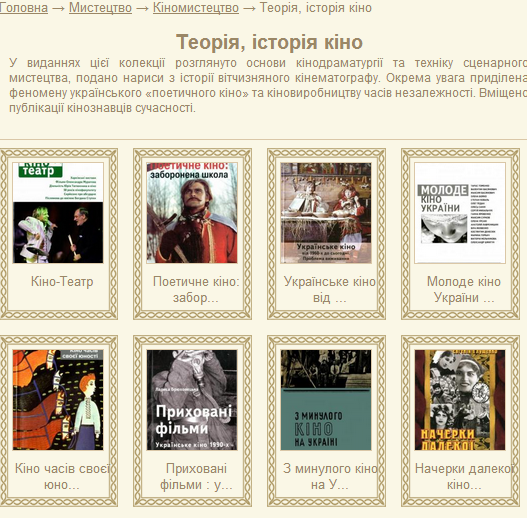Open the Українське кіно book cover
This screenshot has width=527, height=518.
[x=326, y=213]
